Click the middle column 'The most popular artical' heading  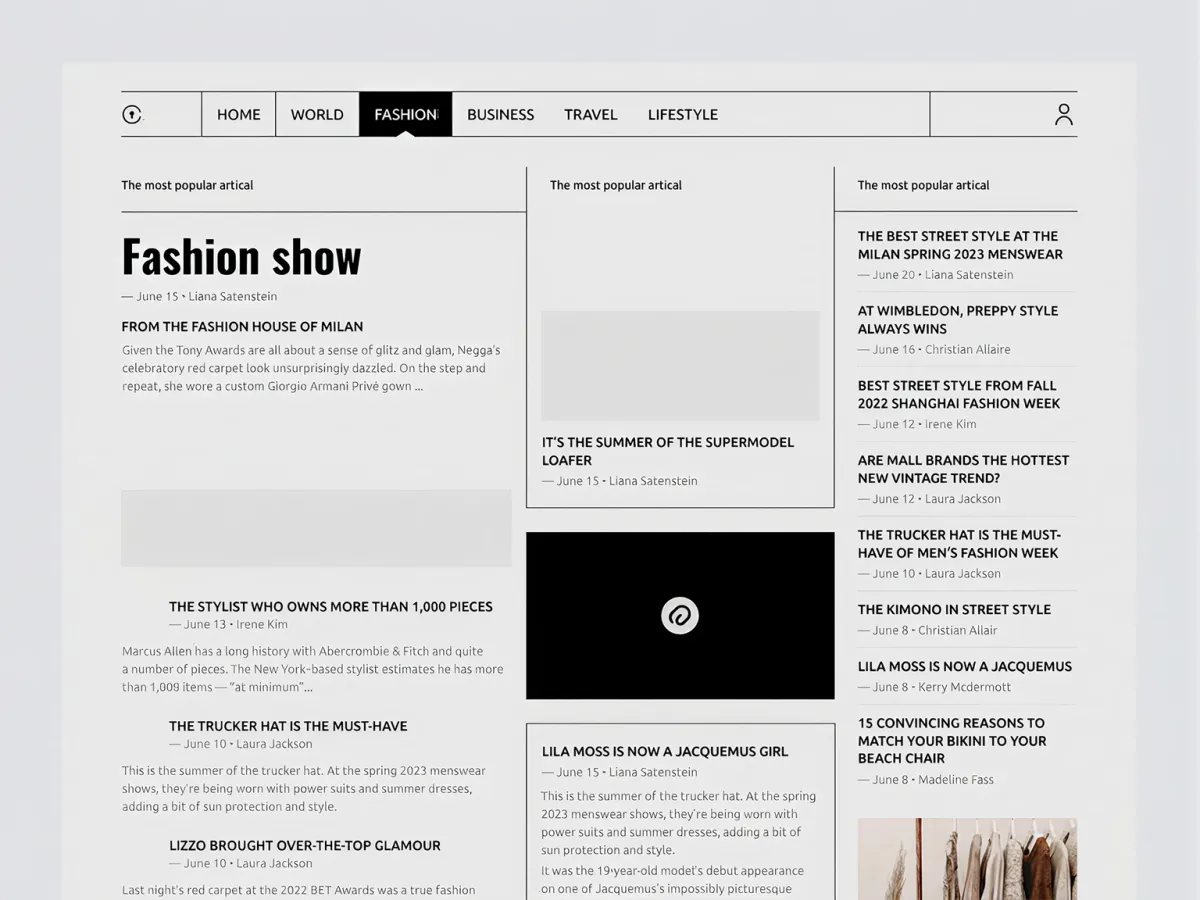click(x=616, y=185)
